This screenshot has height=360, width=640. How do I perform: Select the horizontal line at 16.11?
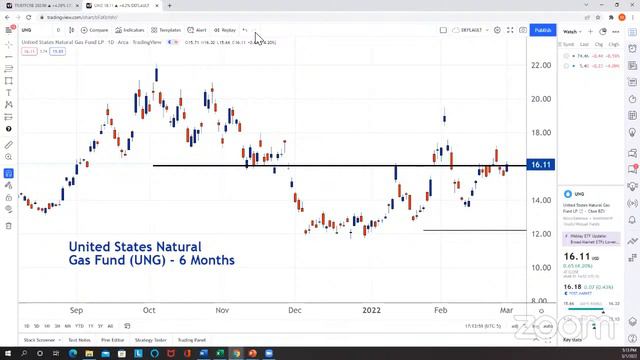tap(340, 166)
